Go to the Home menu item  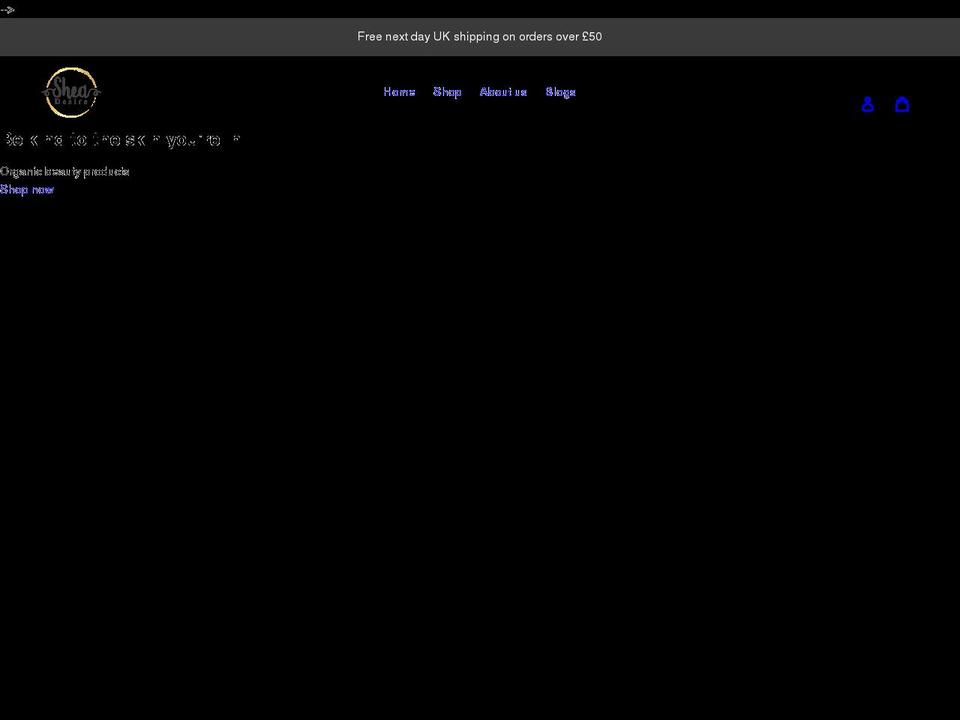coord(399,92)
